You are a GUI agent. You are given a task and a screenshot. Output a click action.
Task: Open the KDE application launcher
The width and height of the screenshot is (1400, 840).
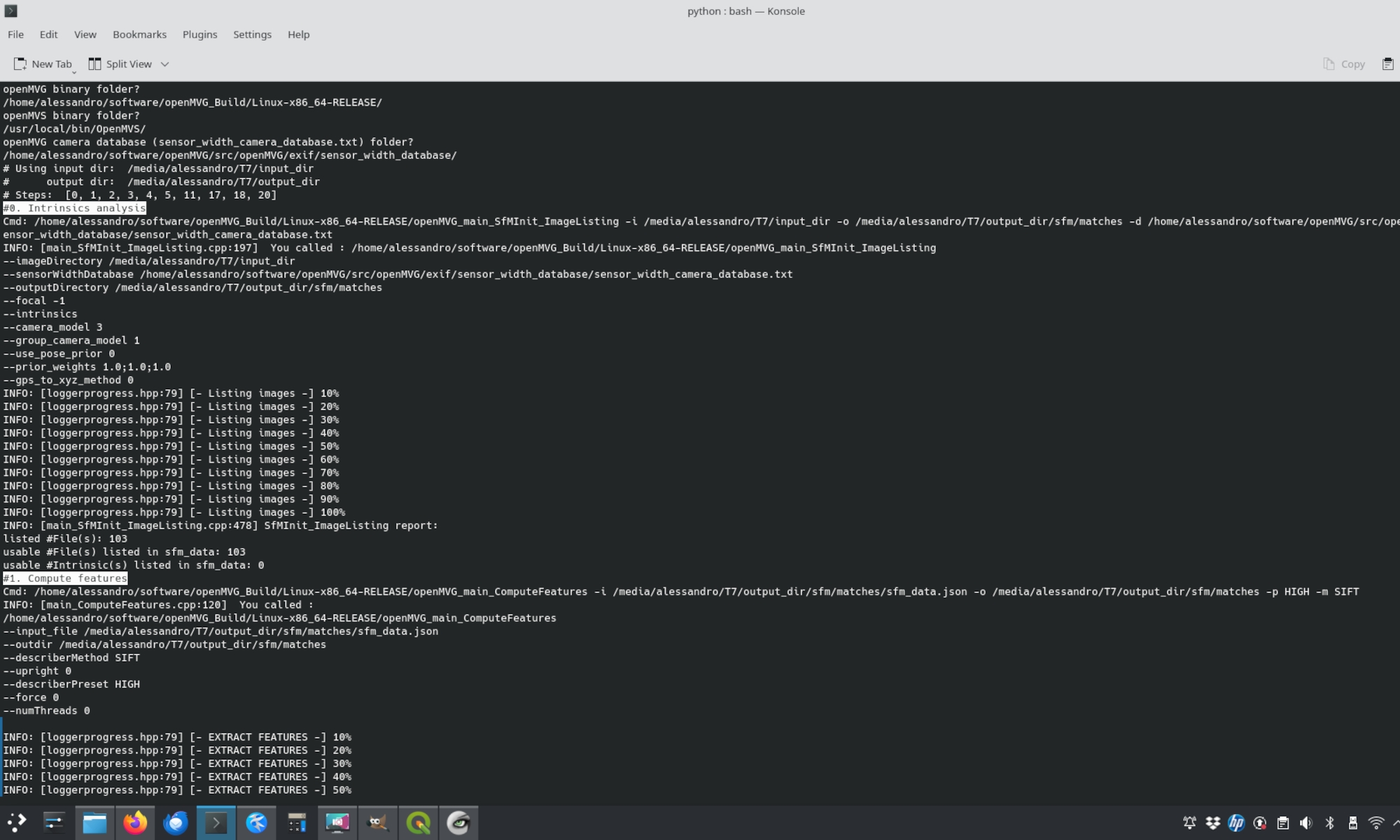tap(17, 822)
